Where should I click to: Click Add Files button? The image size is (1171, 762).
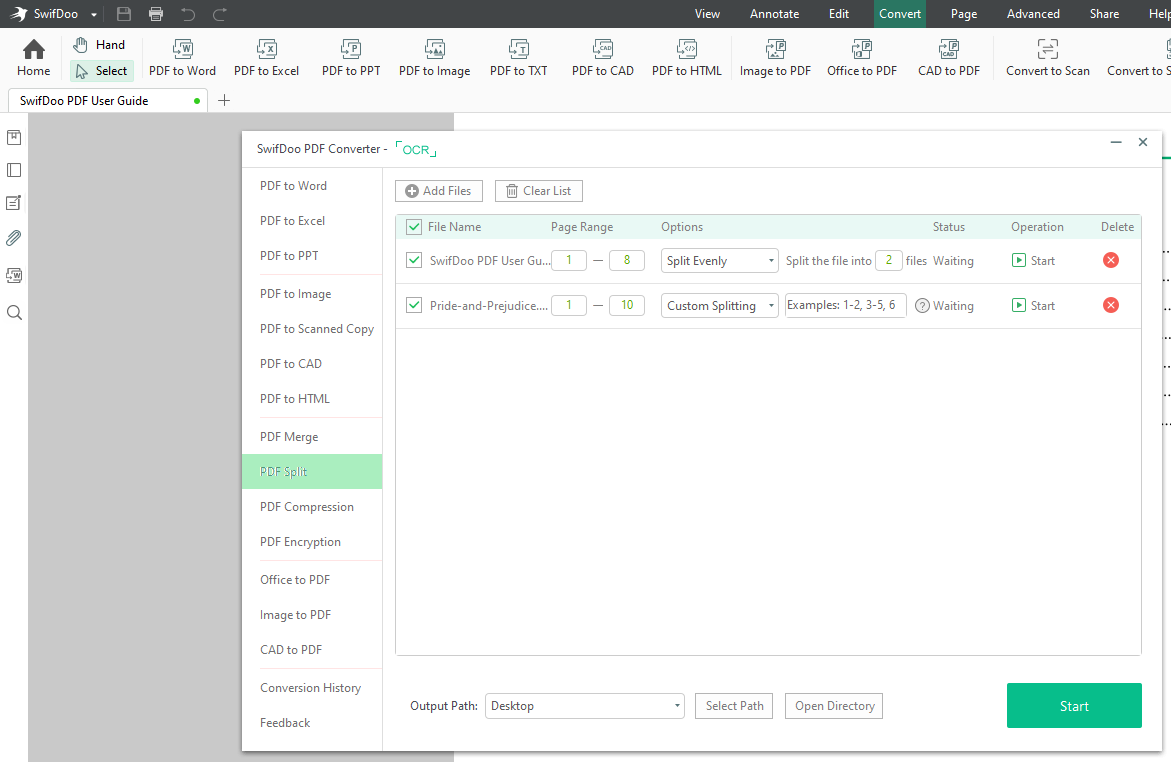pos(438,191)
